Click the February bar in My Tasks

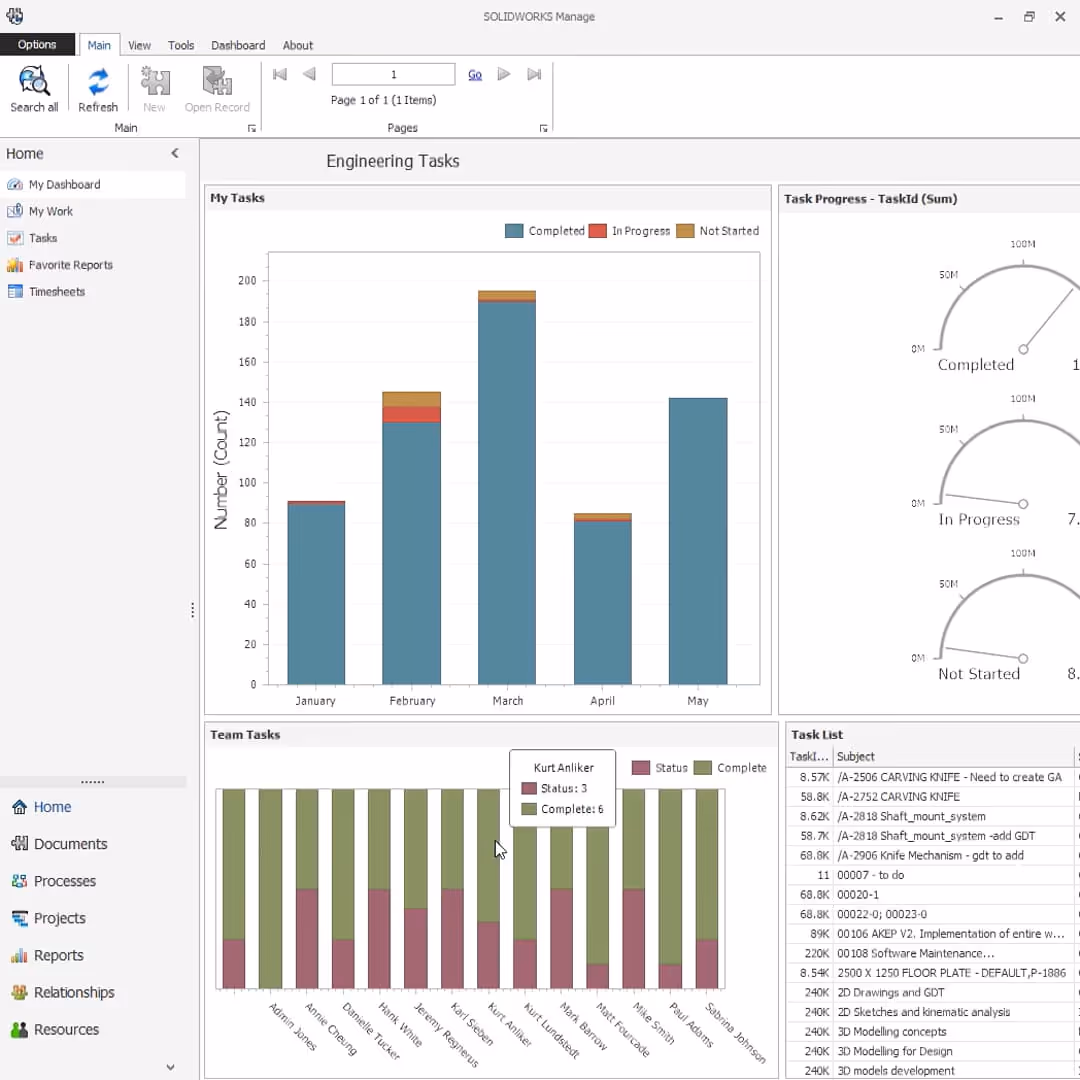pos(411,538)
